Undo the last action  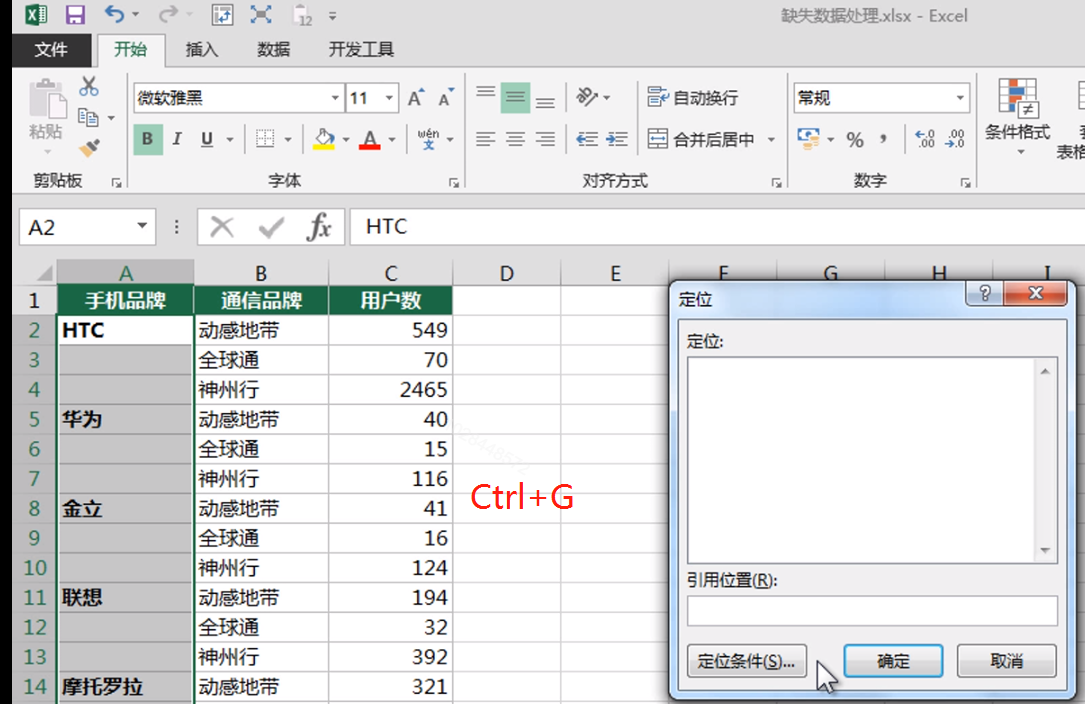[x=114, y=14]
